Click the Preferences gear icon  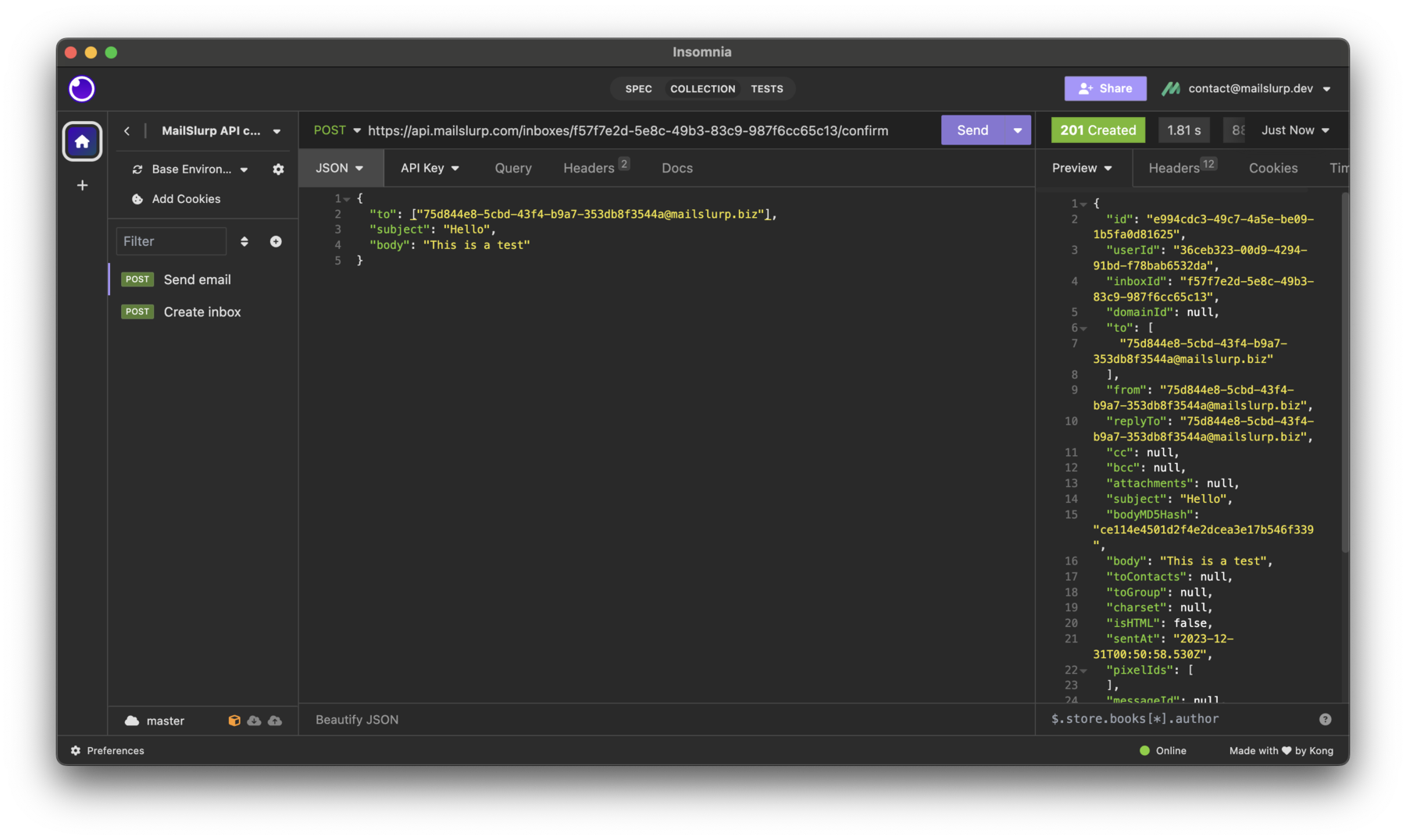click(76, 750)
